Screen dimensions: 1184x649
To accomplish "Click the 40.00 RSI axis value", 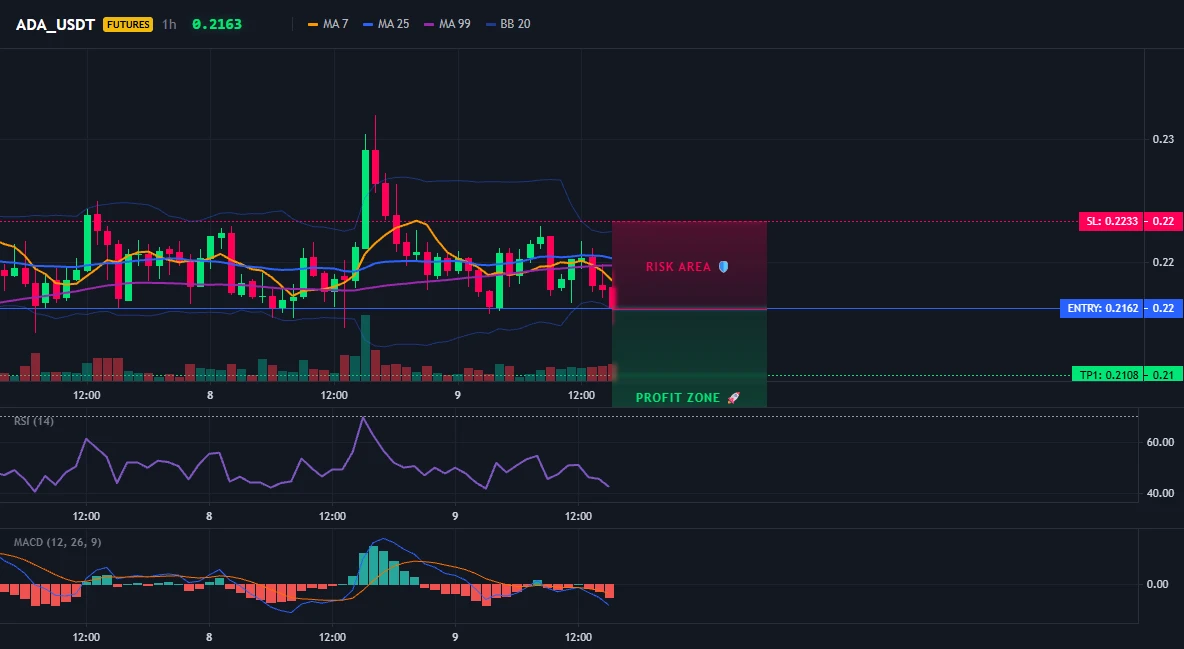I will [1160, 493].
